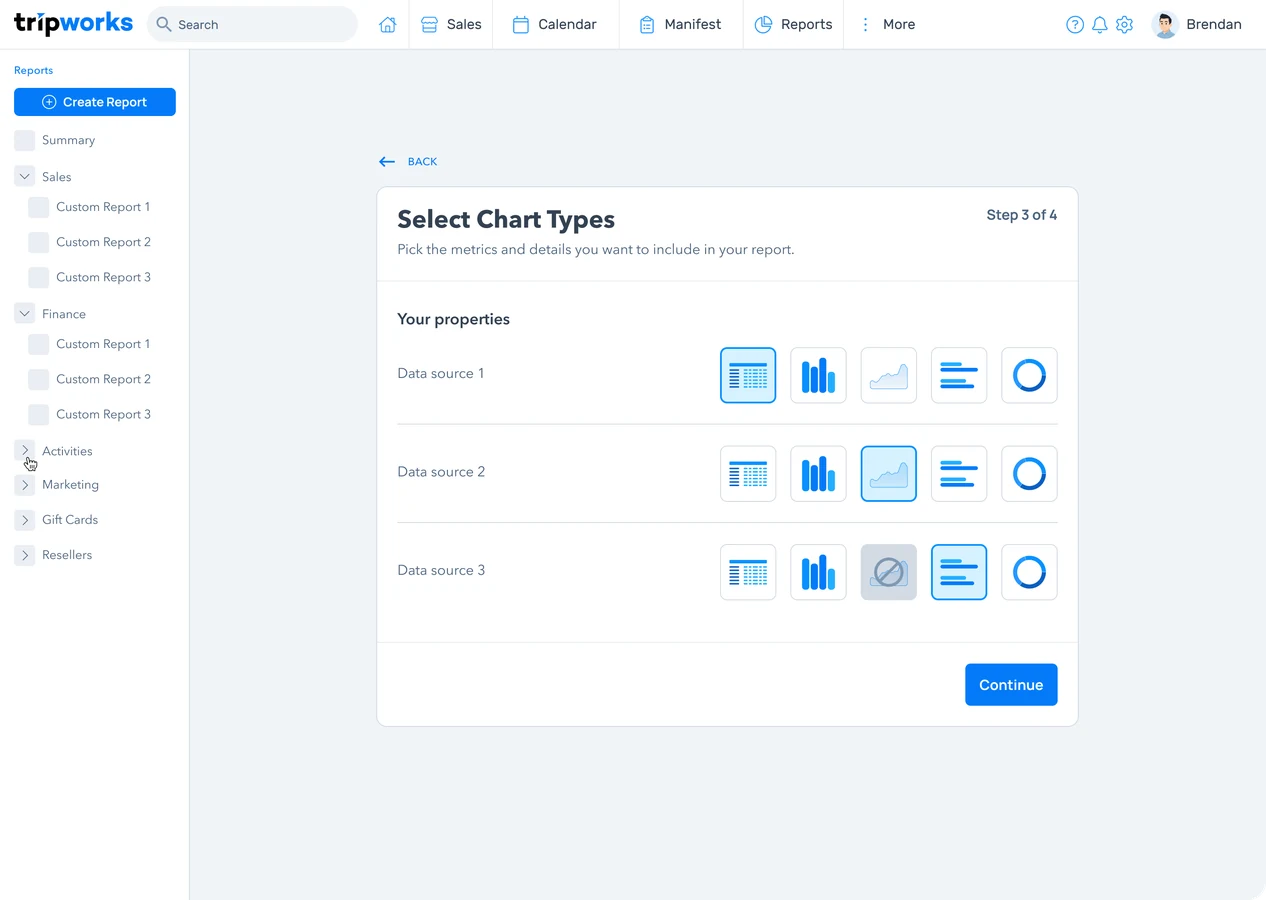Expand the Resellers section chevron

pyautogui.click(x=25, y=555)
